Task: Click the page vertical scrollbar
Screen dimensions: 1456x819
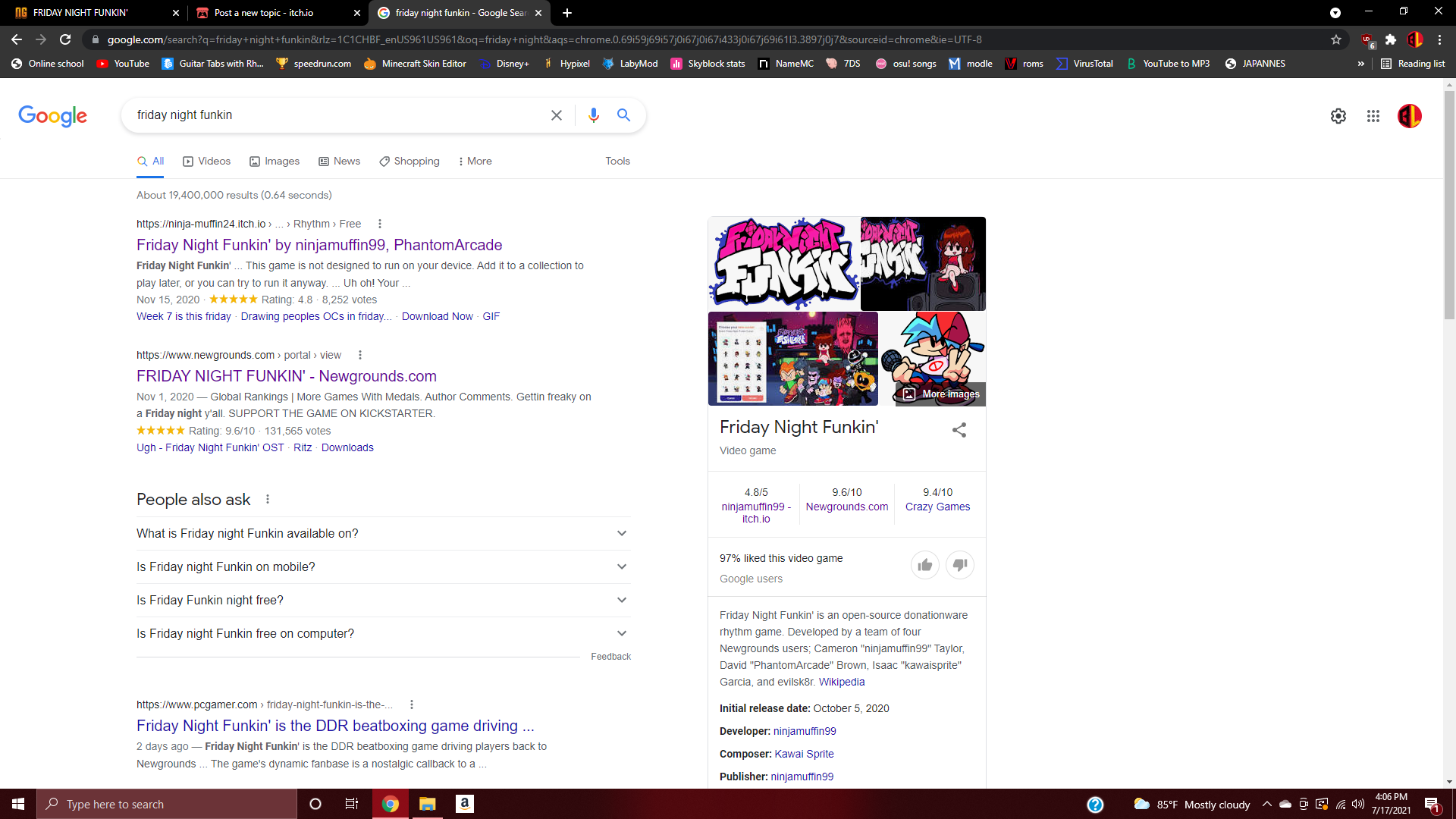Action: tap(1449, 205)
